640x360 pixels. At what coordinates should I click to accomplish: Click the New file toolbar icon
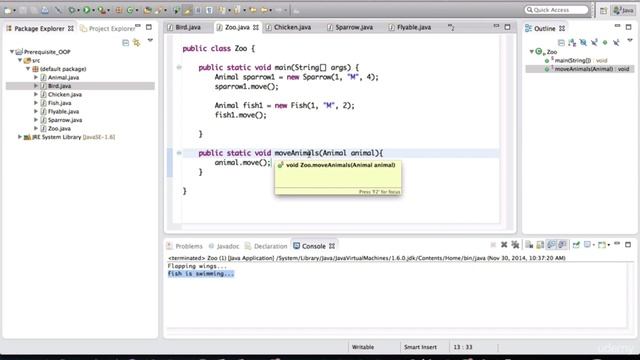tap(7, 10)
